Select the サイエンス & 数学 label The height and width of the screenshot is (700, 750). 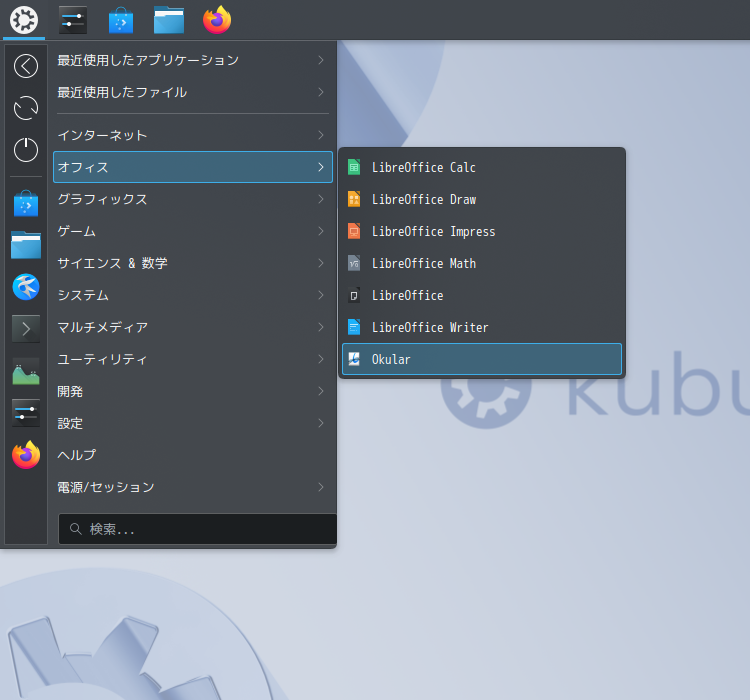tap(112, 263)
